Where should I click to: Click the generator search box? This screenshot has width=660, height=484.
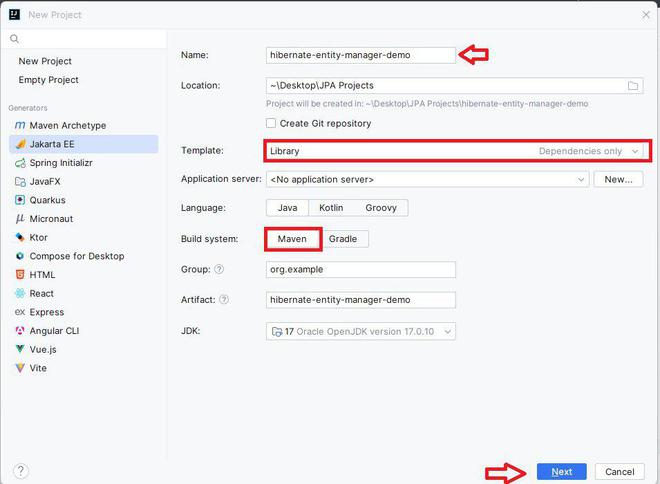pyautogui.click(x=84, y=39)
